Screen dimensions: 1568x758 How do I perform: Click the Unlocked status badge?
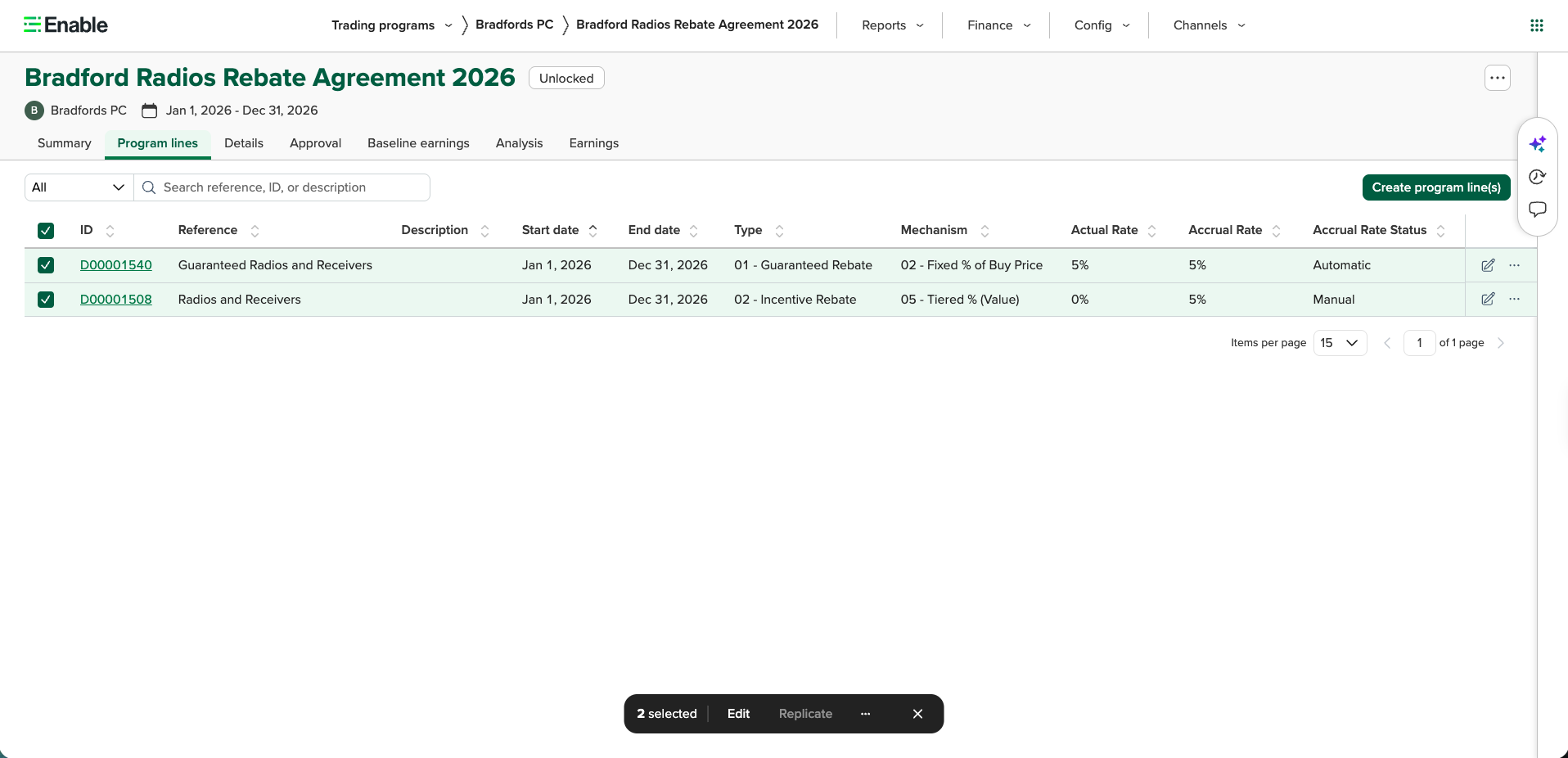click(566, 79)
